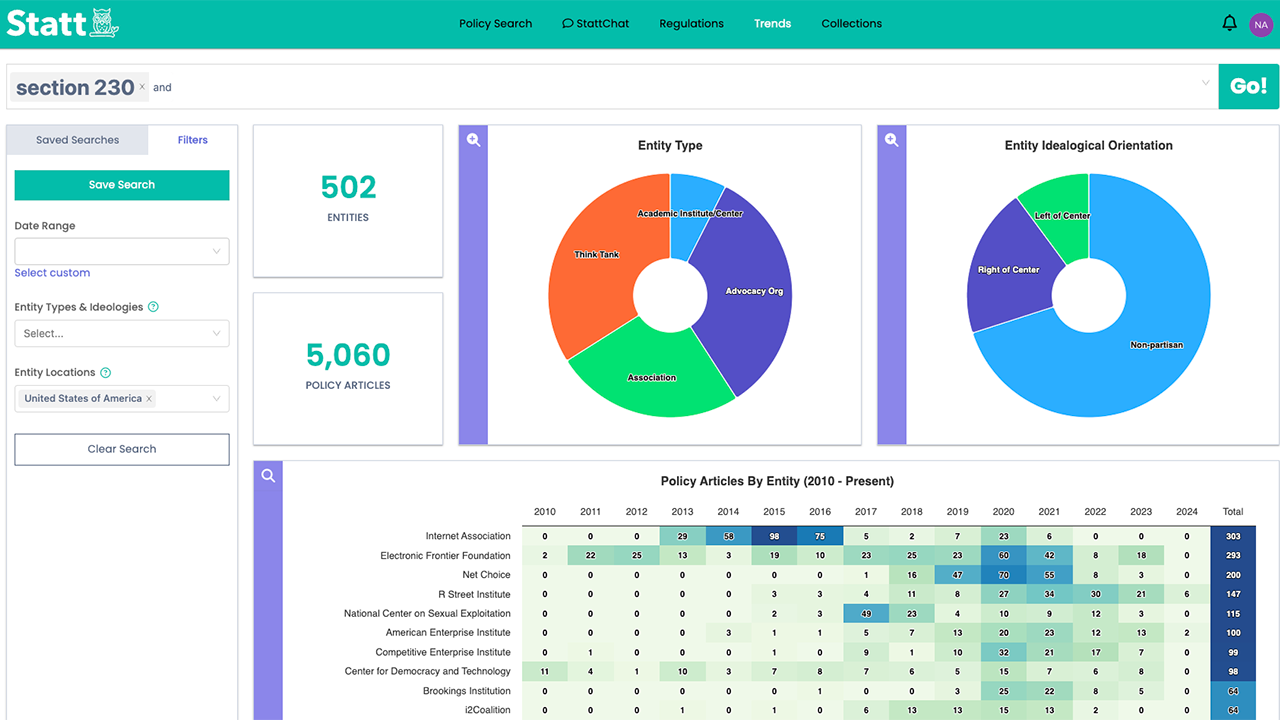Click Center for Democracy and Technology's 2010 value 11
Screen dimensions: 1280x720
click(x=545, y=672)
